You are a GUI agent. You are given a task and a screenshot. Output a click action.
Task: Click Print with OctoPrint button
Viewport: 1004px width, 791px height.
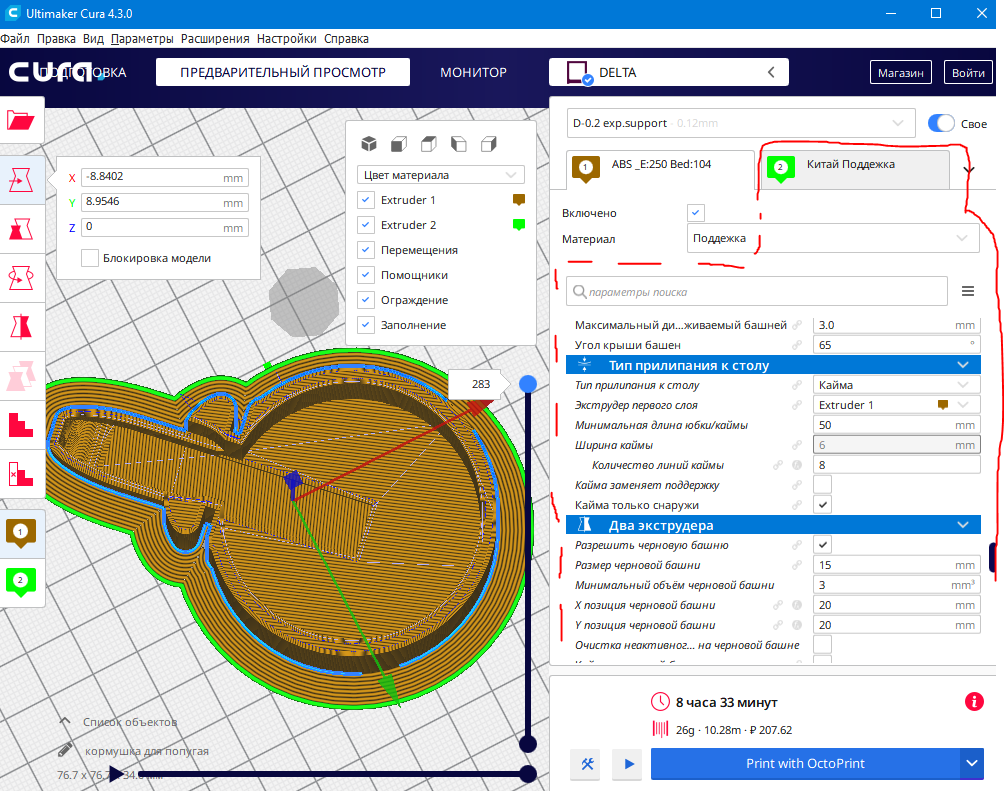[805, 763]
